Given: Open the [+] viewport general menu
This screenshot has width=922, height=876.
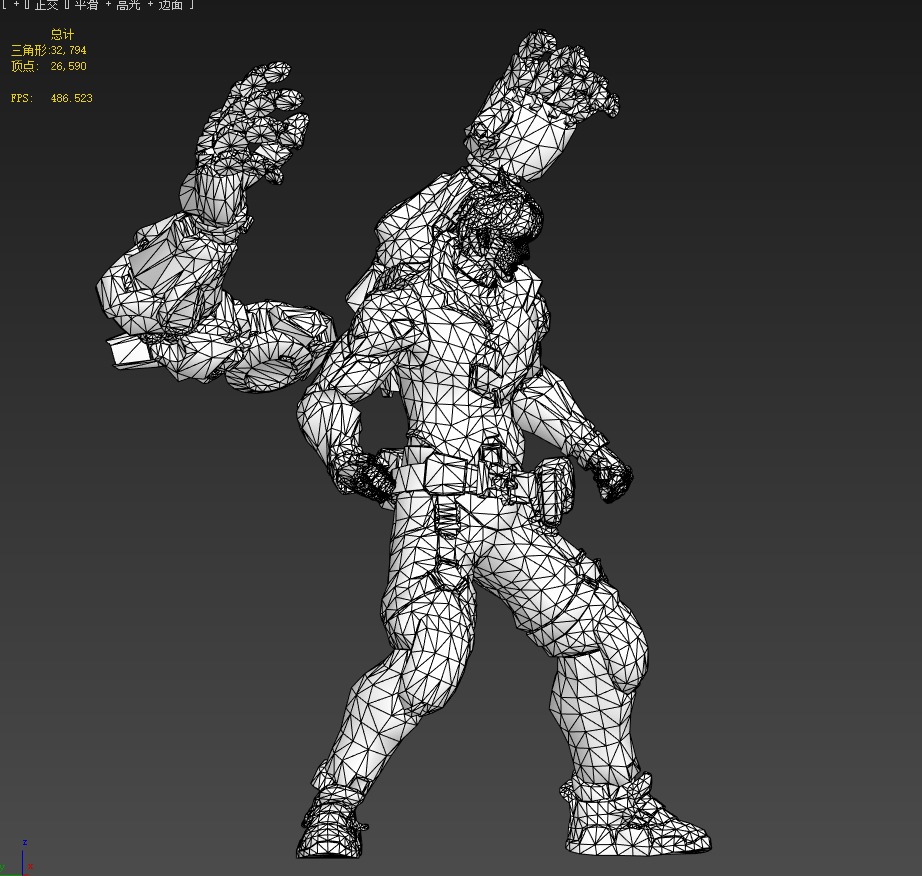Looking at the screenshot, I should click(16, 4).
